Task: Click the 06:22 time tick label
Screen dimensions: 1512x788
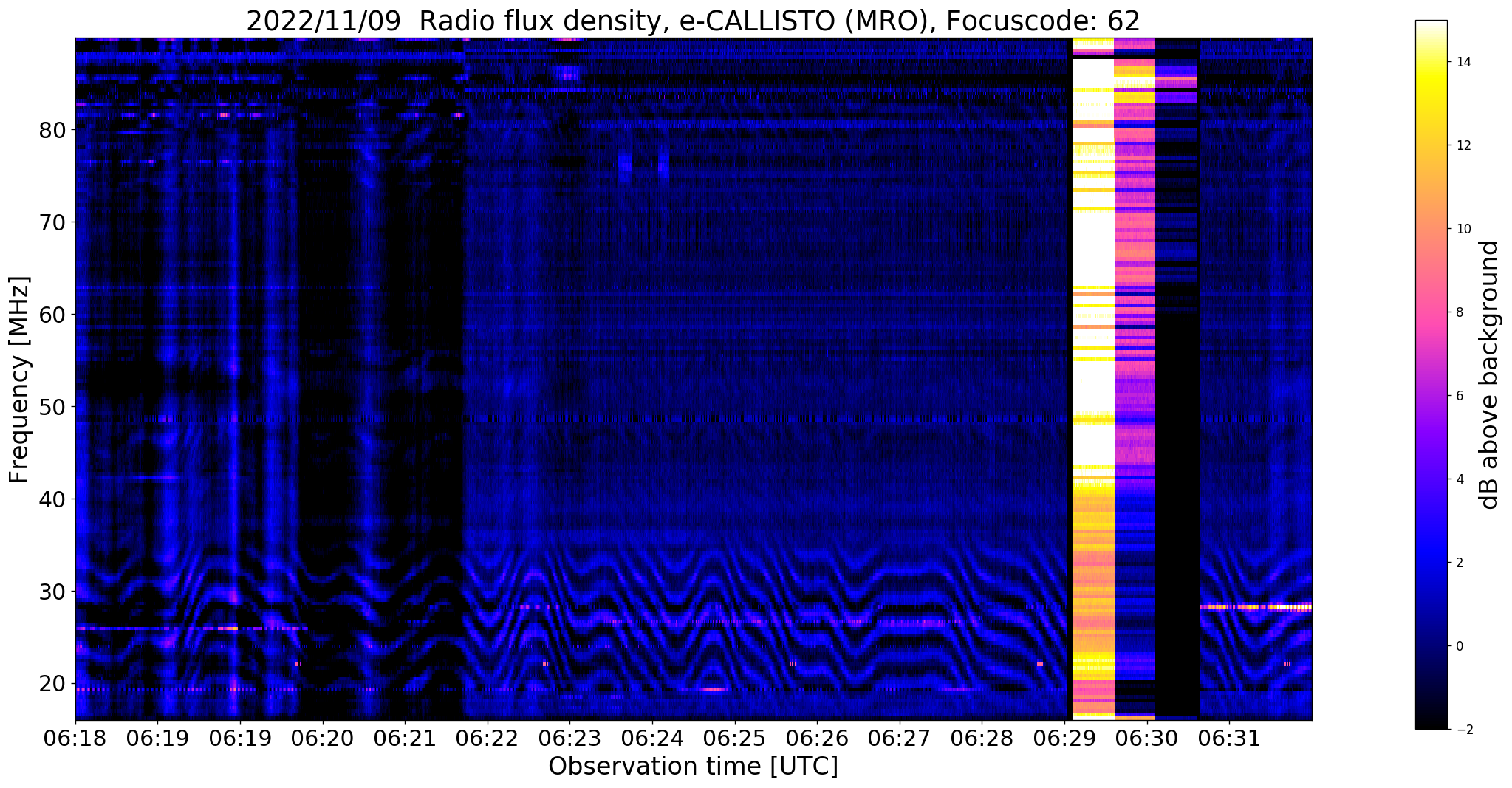Action: pyautogui.click(x=487, y=737)
